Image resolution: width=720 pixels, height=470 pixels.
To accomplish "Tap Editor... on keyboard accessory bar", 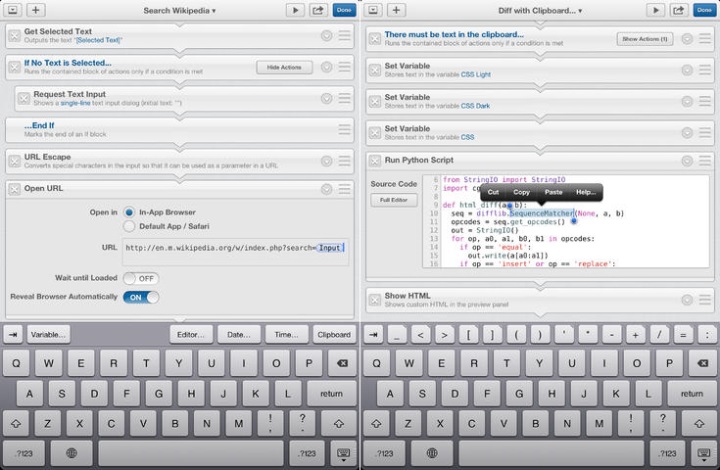I will tap(191, 335).
